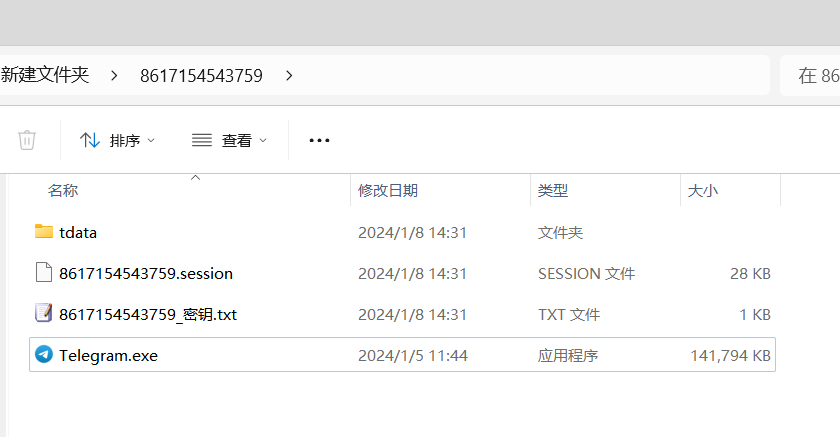Image resolution: width=840 pixels, height=437 pixels.
Task: Click the sort arrows icon
Action: click(90, 140)
